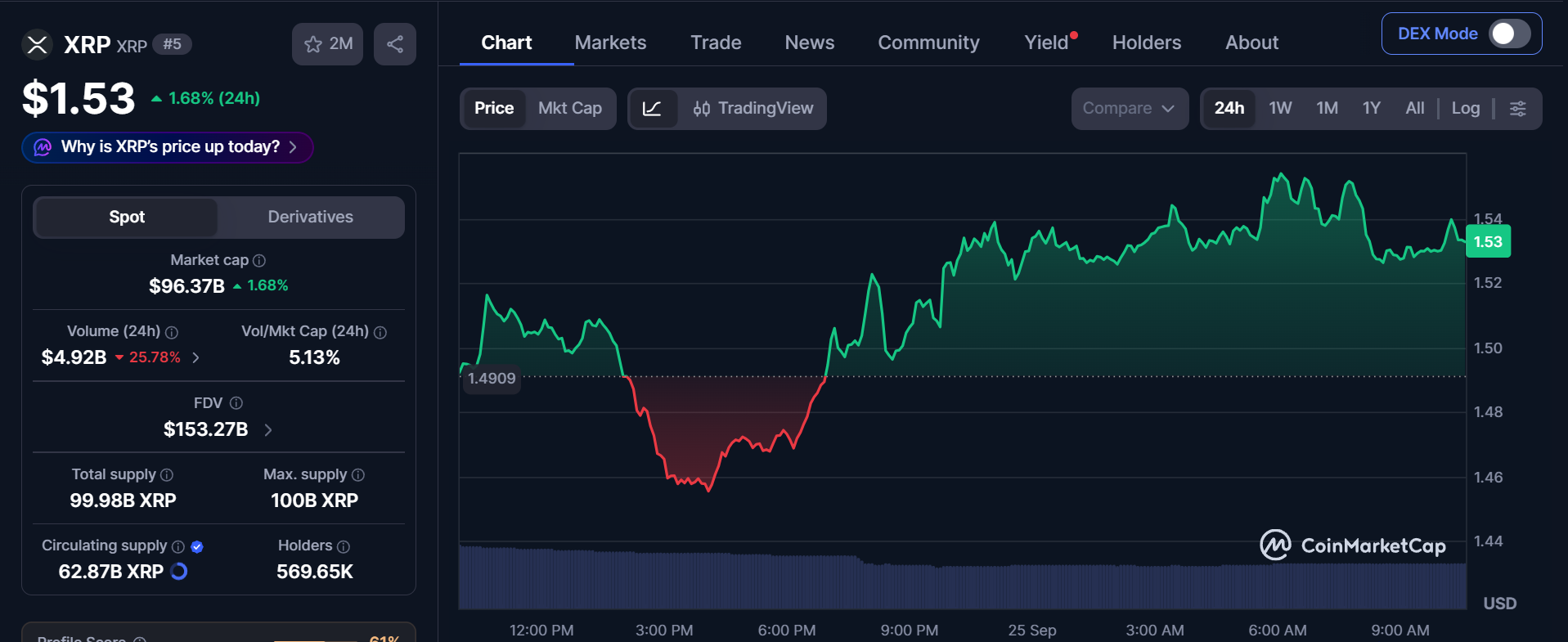Click the 100B XRP max supply
1568x642 pixels.
pos(314,501)
